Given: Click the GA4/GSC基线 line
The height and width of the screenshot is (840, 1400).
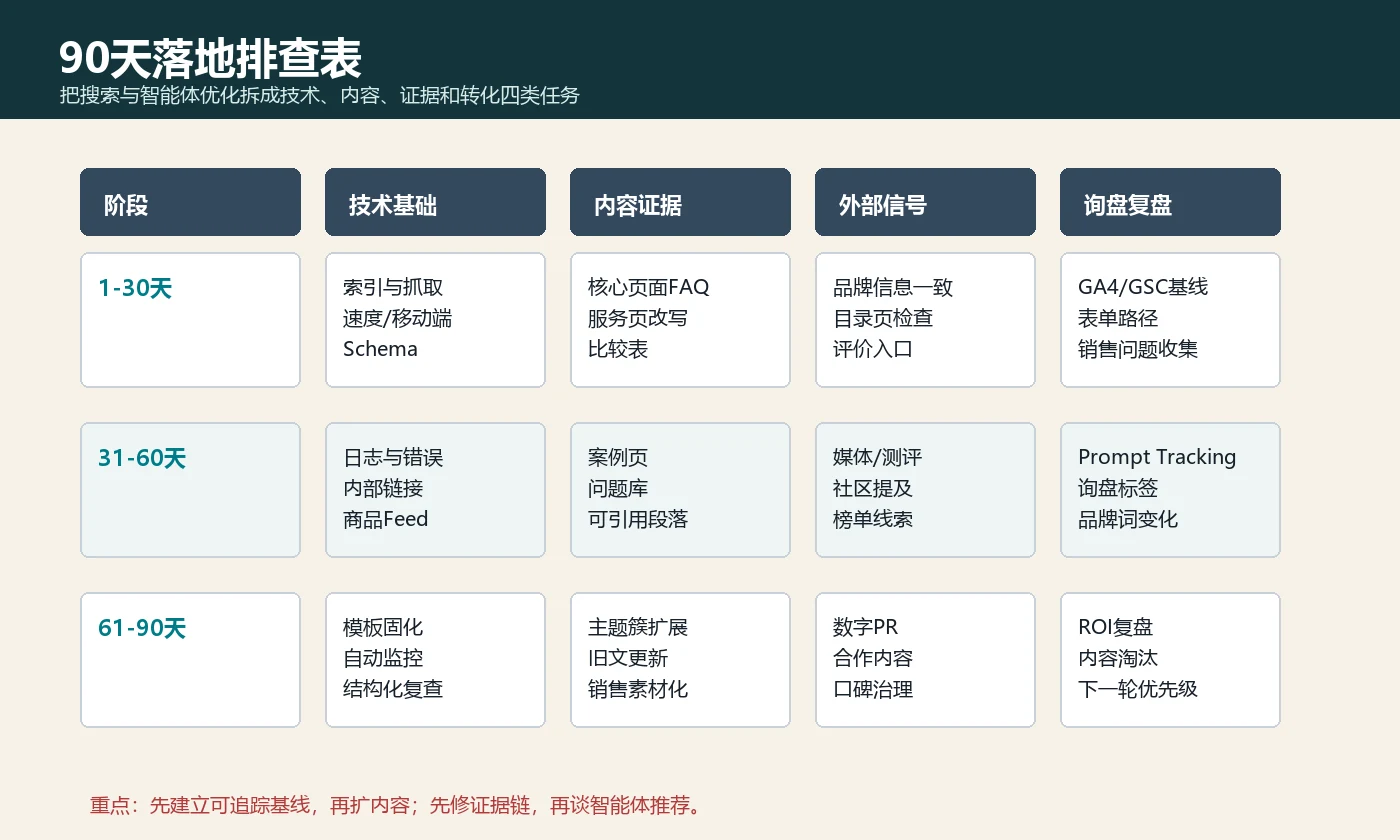Looking at the screenshot, I should click(1143, 287).
